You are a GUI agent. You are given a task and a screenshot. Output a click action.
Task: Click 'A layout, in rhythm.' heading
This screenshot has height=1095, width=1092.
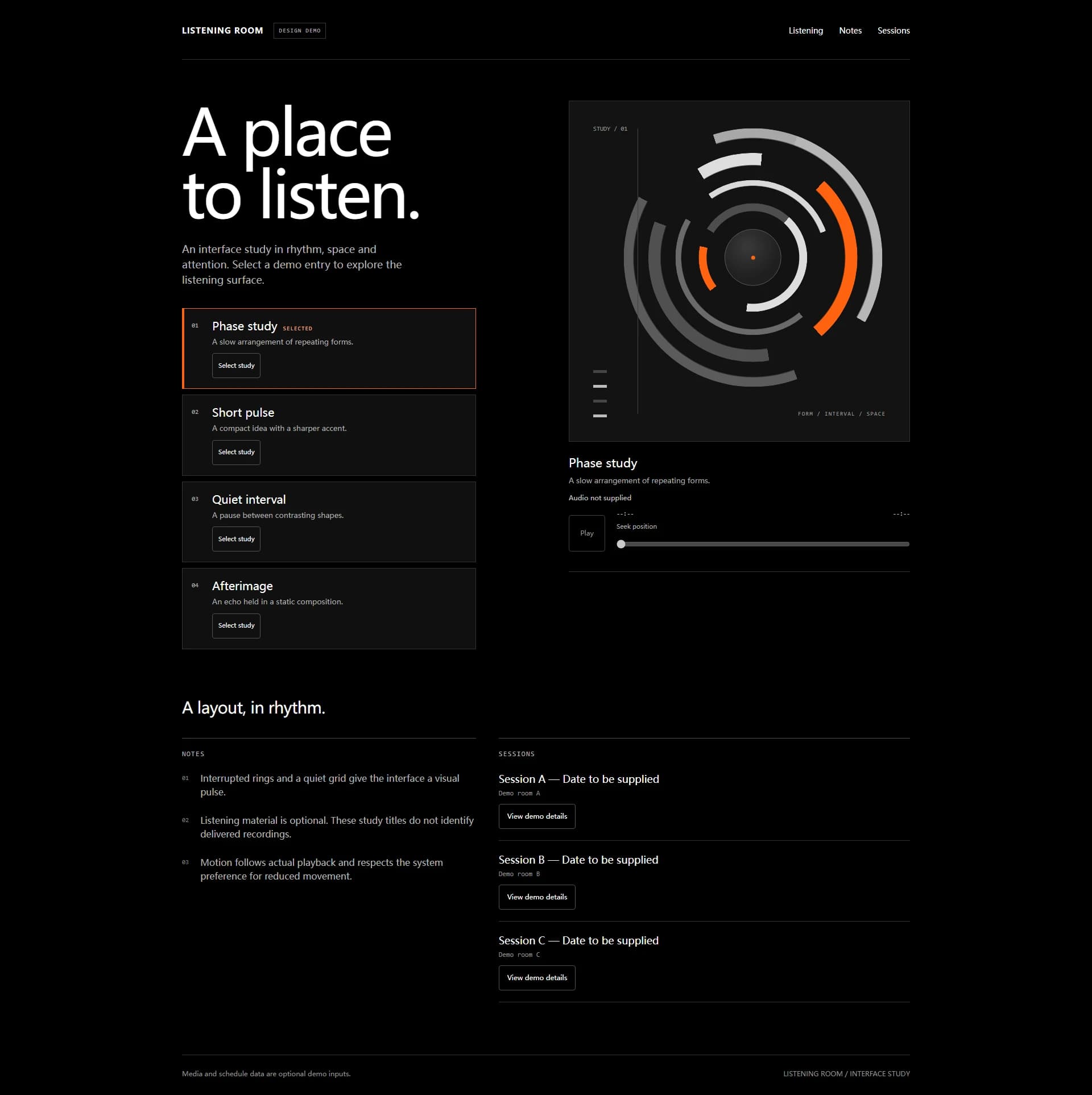254,708
